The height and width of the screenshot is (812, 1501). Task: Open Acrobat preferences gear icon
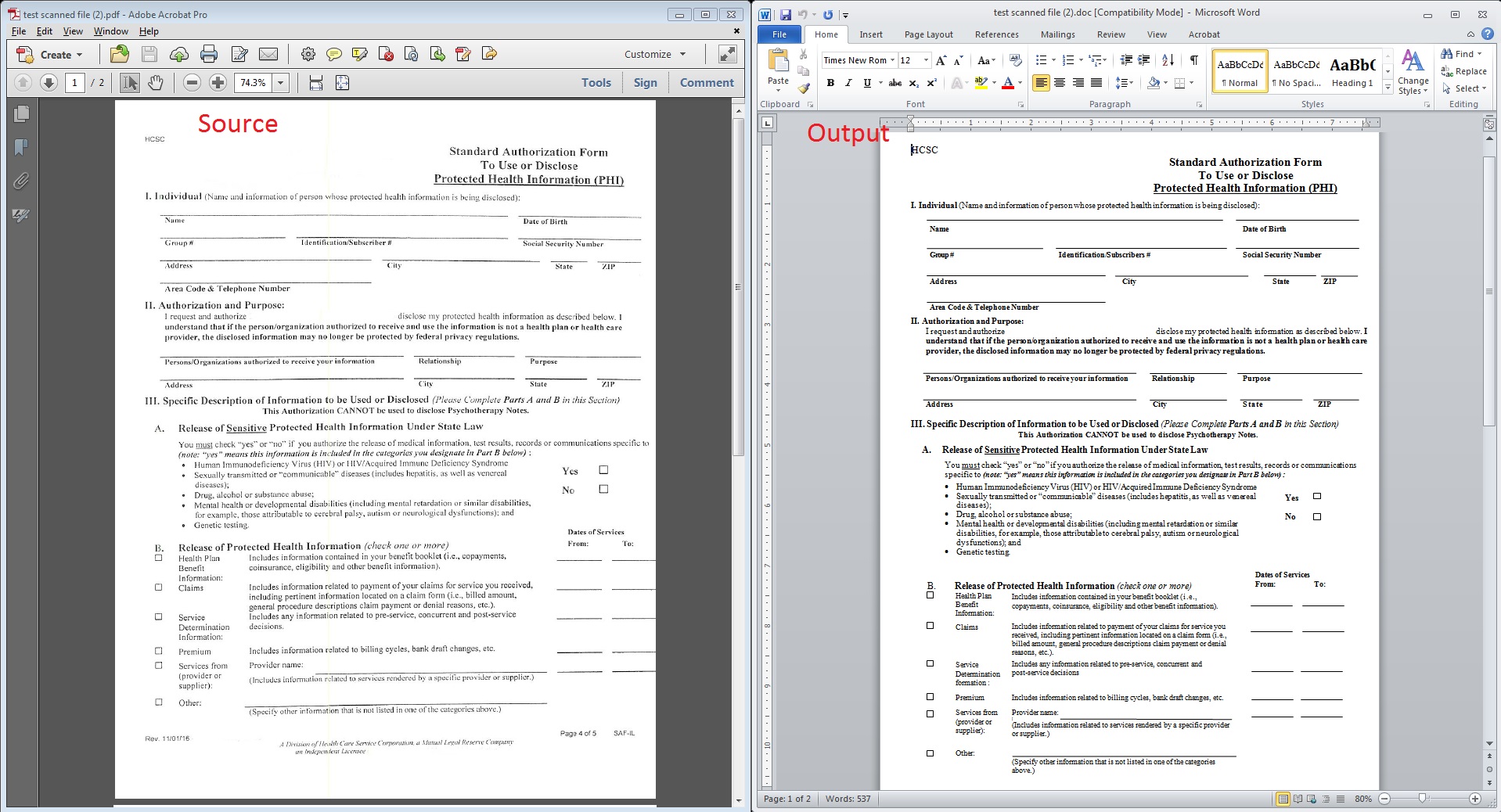tap(308, 54)
